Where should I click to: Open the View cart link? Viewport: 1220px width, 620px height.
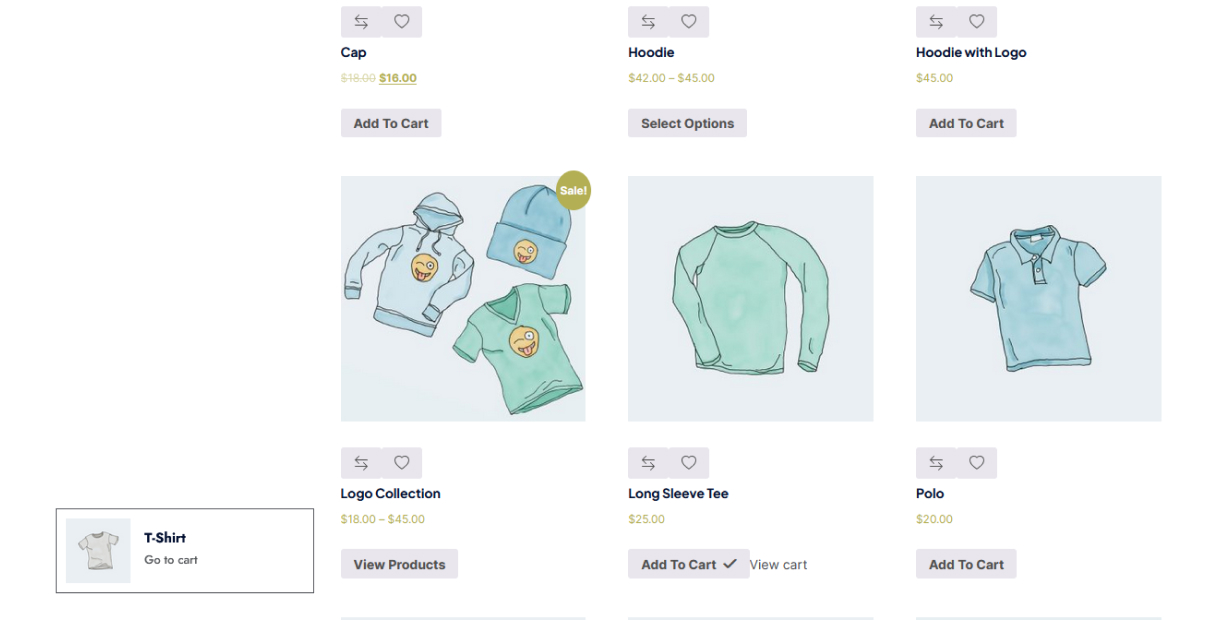coord(778,564)
